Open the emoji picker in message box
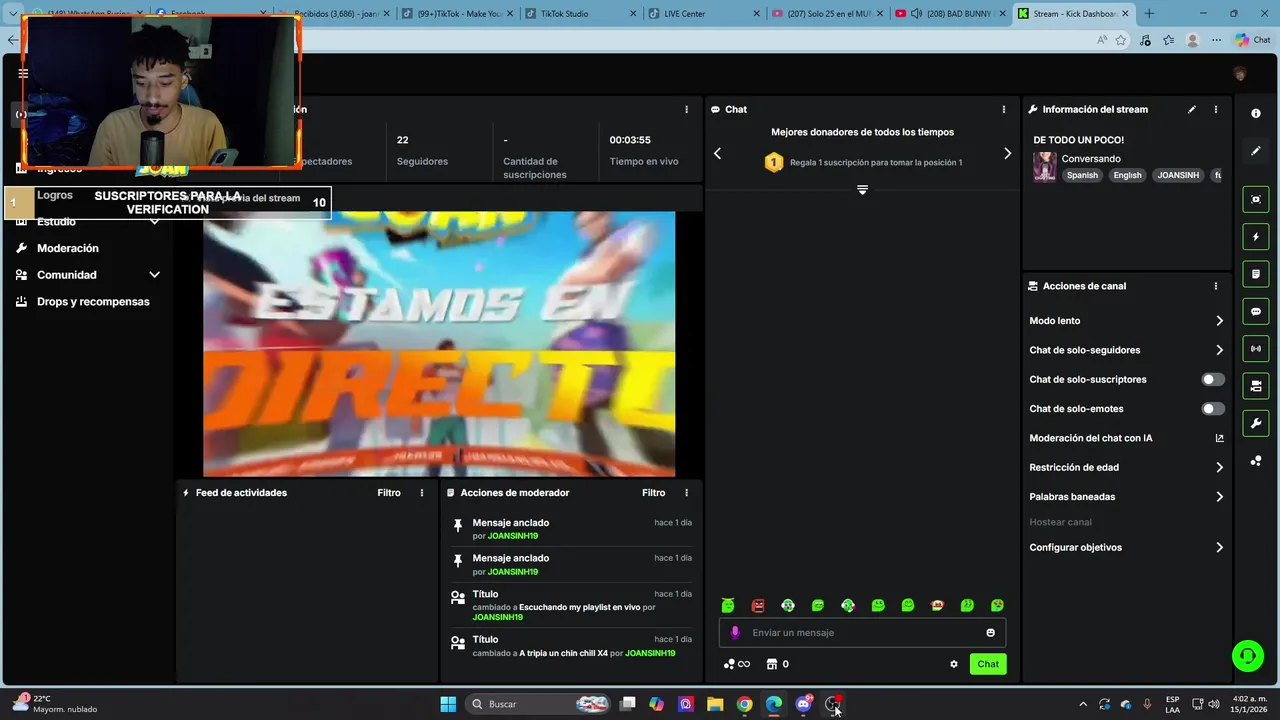The width and height of the screenshot is (1280, 720). pyautogui.click(x=991, y=632)
